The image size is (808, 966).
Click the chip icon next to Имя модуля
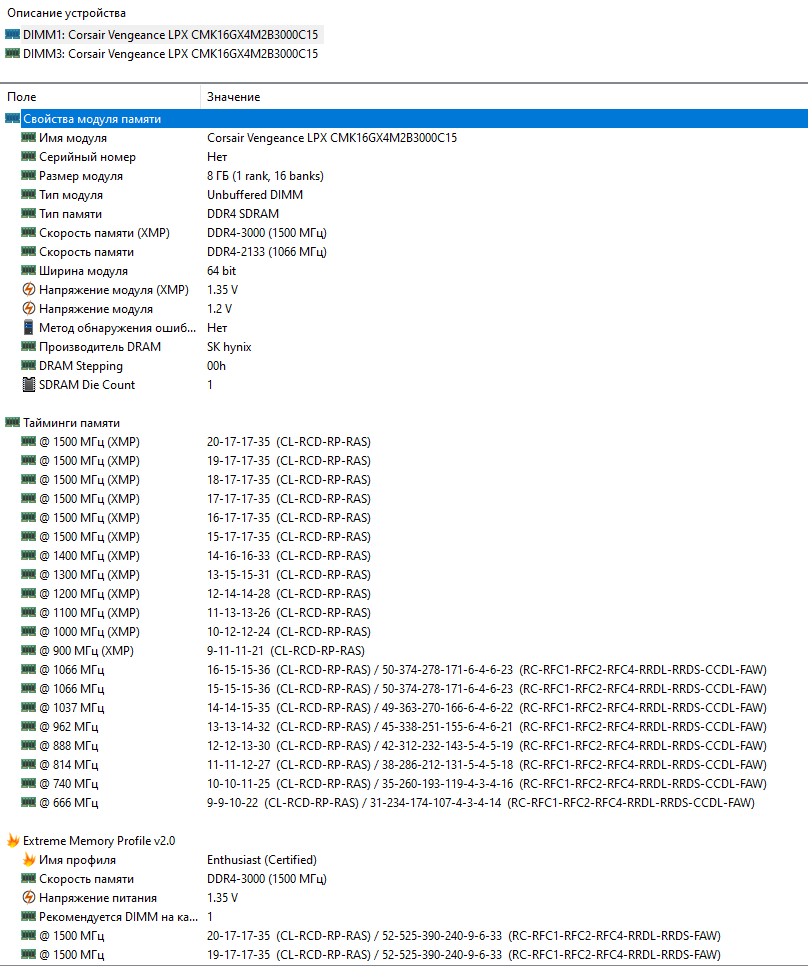coord(28,137)
